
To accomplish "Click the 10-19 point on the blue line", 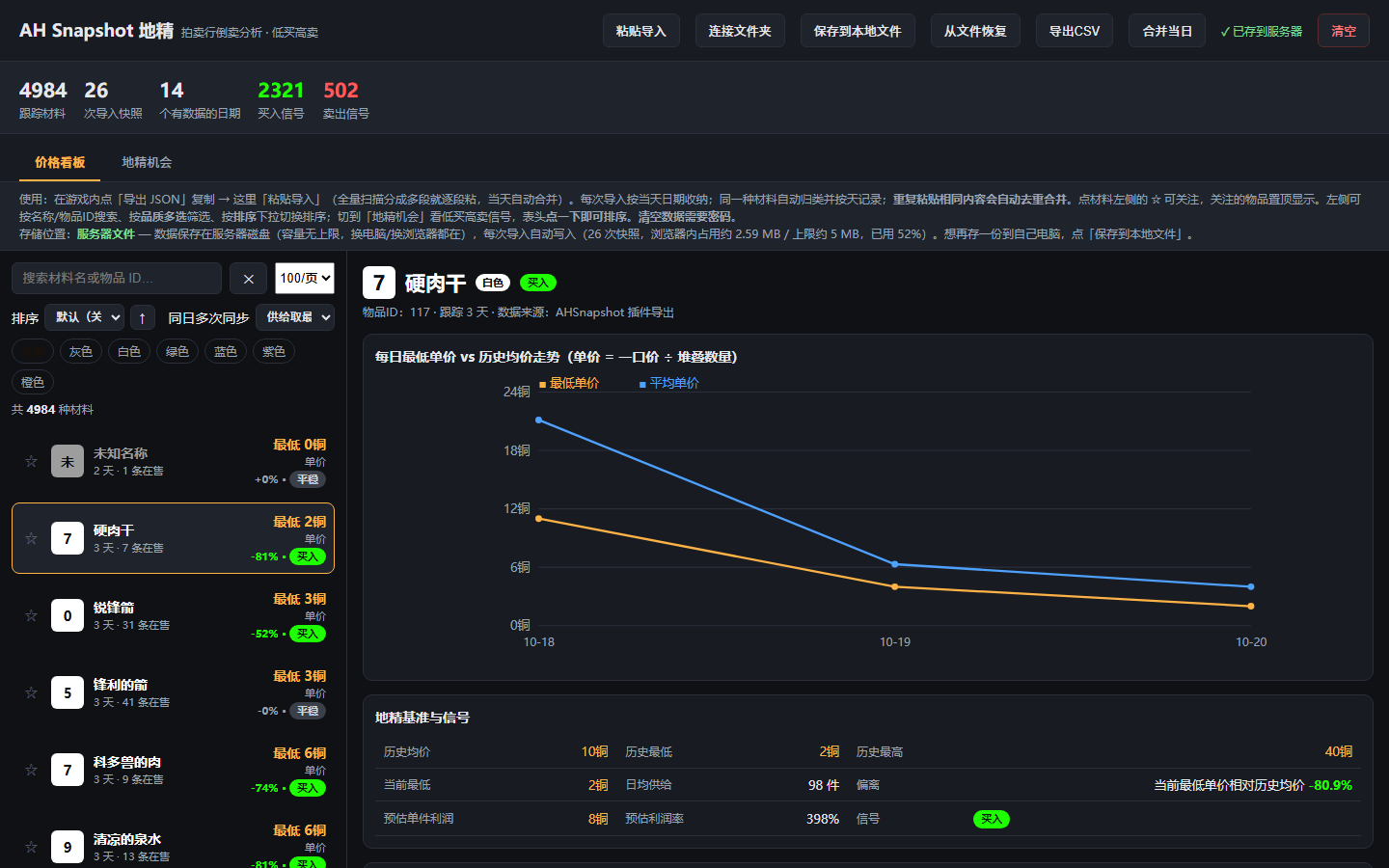I will 895,564.
